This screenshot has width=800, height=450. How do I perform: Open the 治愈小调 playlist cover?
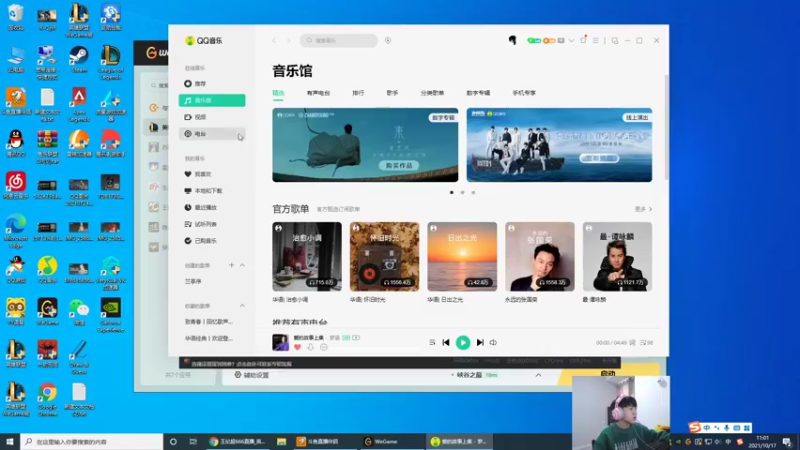[307, 257]
